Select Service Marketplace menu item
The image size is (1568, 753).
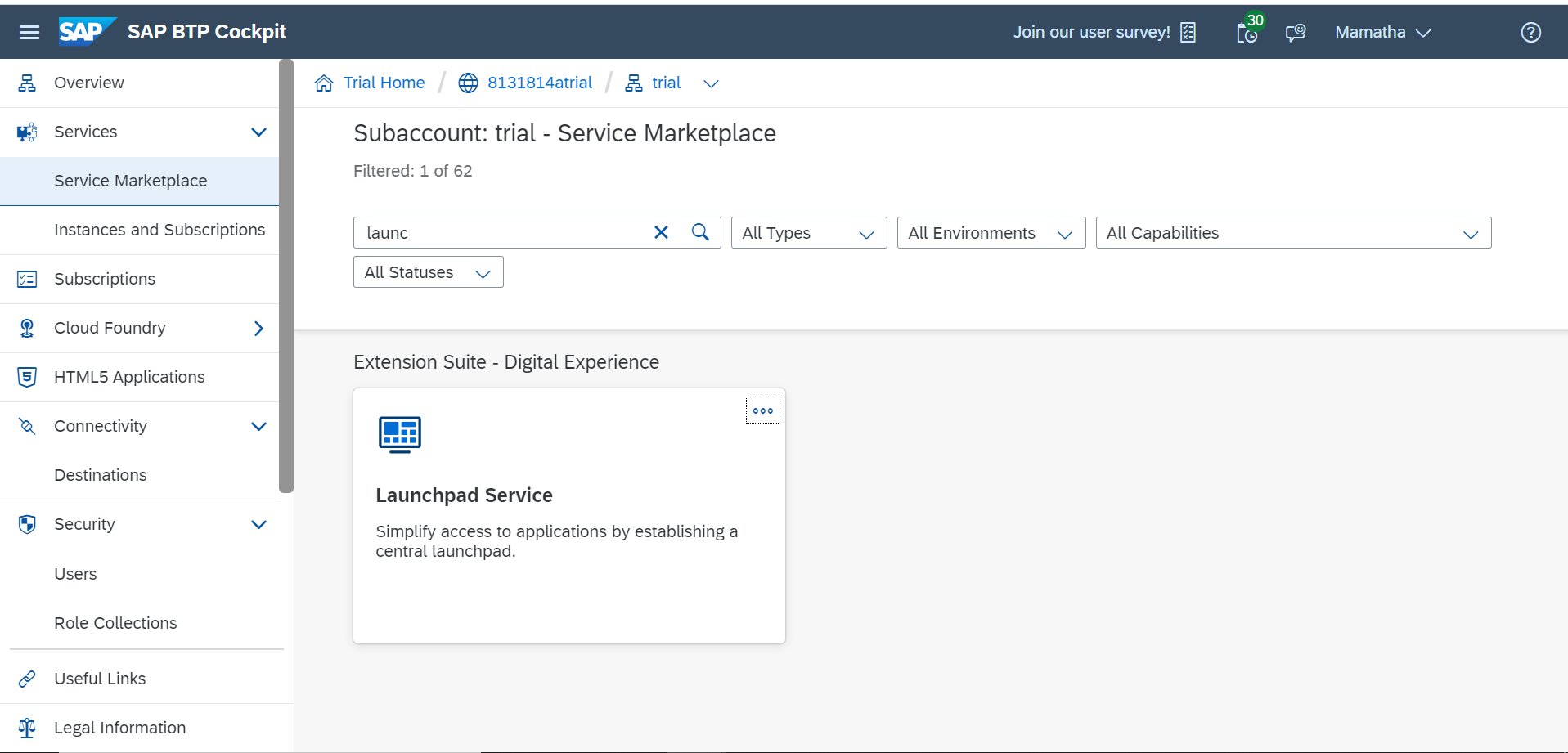pyautogui.click(x=139, y=181)
